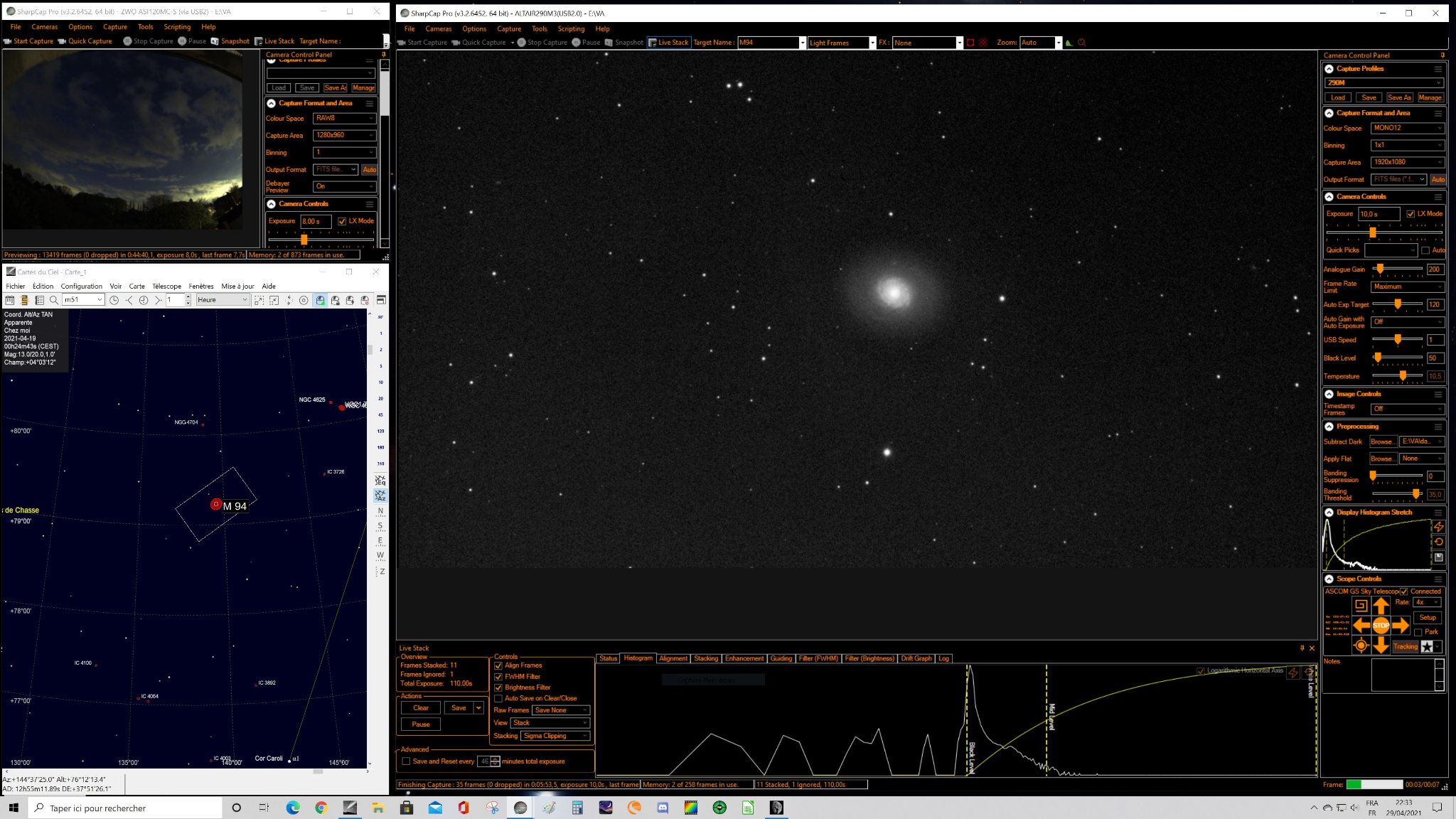Image resolution: width=1456 pixels, height=819 pixels.
Task: Uncheck the Align Frames checkbox
Action: point(498,665)
